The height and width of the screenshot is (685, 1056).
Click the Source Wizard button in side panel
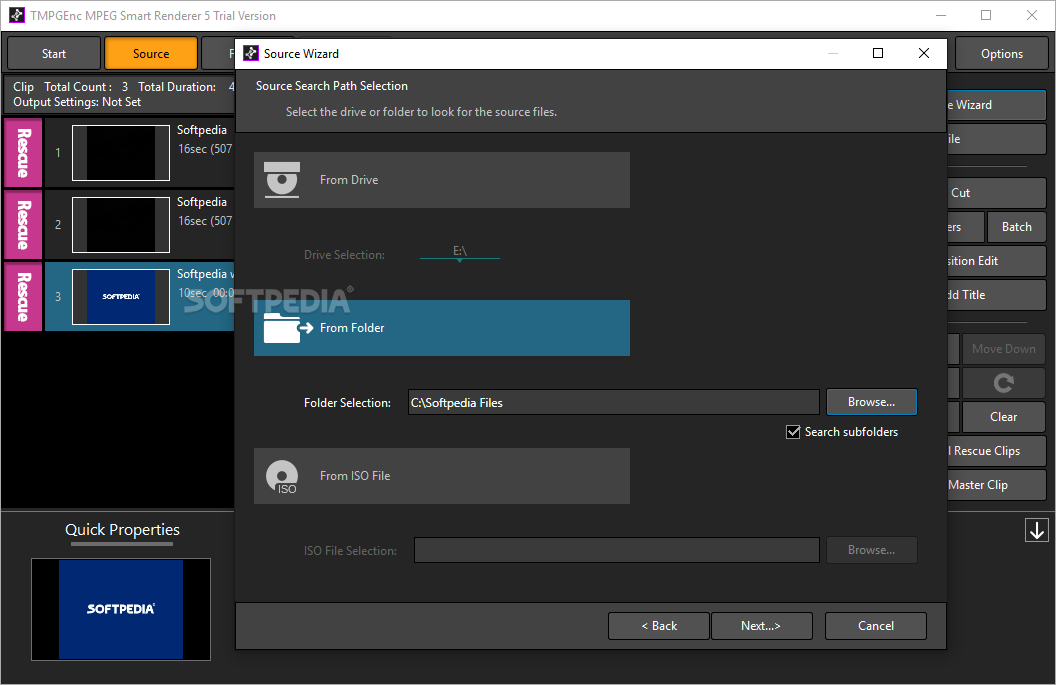(x=996, y=105)
